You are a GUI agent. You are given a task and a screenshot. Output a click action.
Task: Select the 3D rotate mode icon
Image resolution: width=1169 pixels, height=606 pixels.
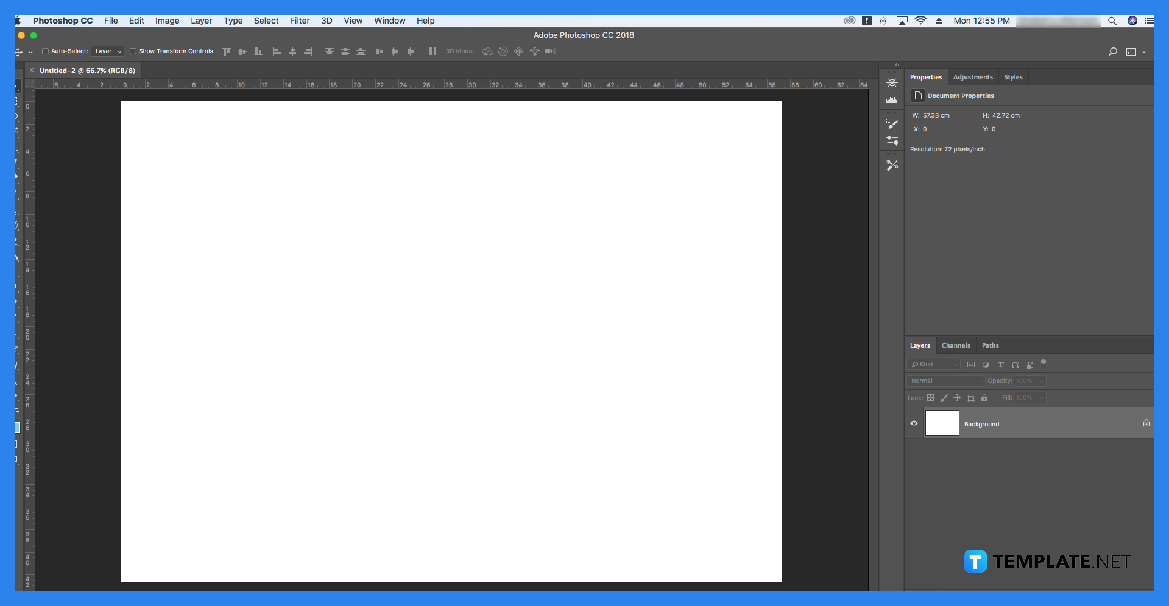click(x=487, y=51)
